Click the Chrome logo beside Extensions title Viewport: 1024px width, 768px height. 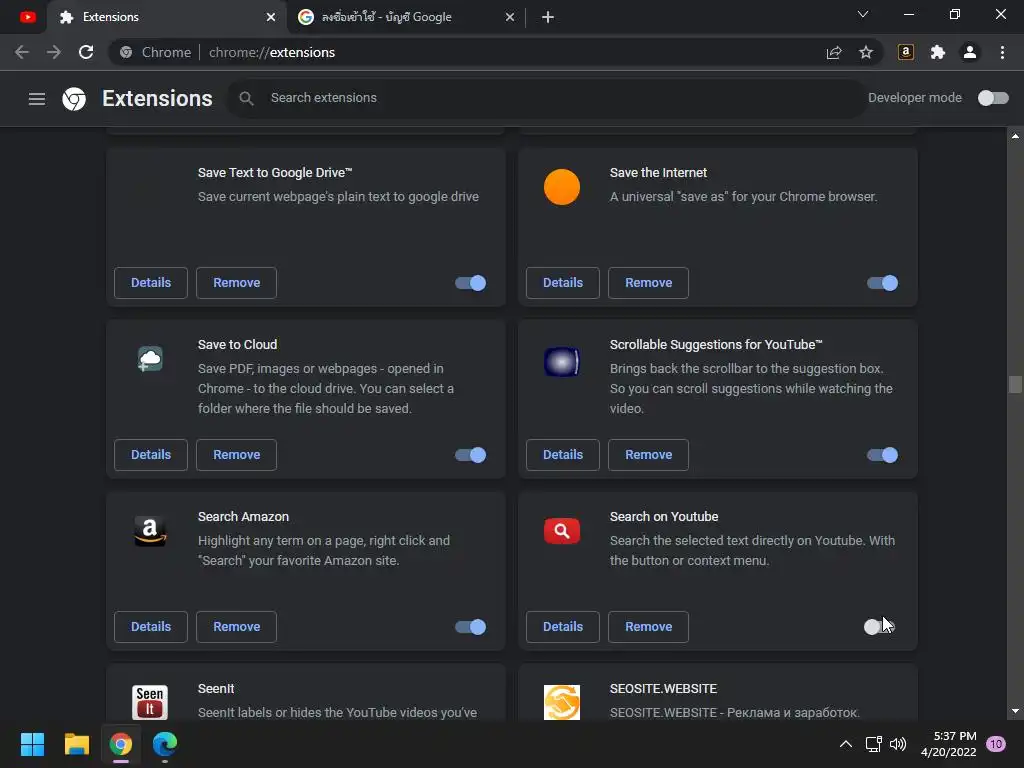coord(74,99)
